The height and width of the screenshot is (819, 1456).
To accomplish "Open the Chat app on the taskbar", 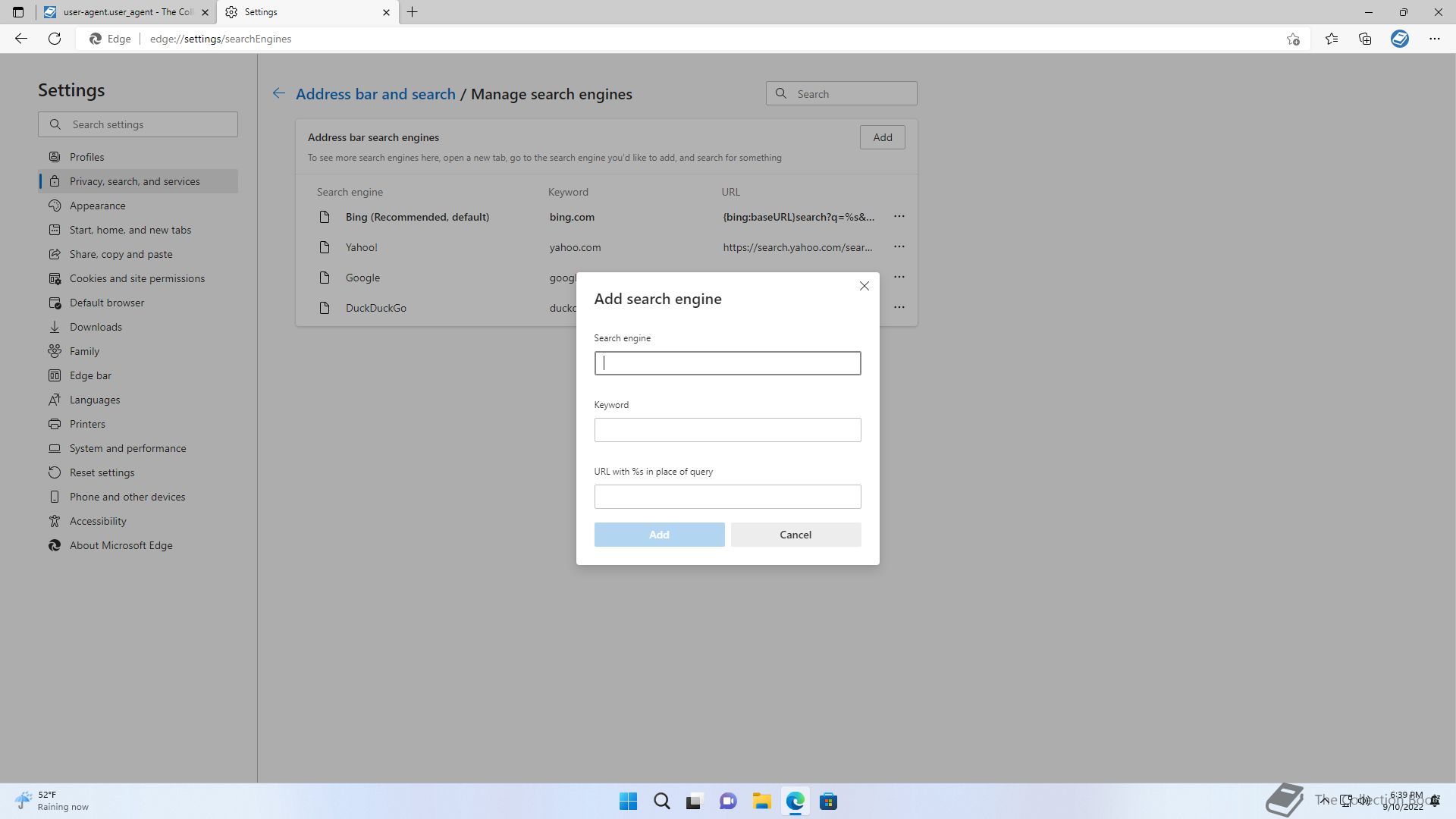I will 728,802.
